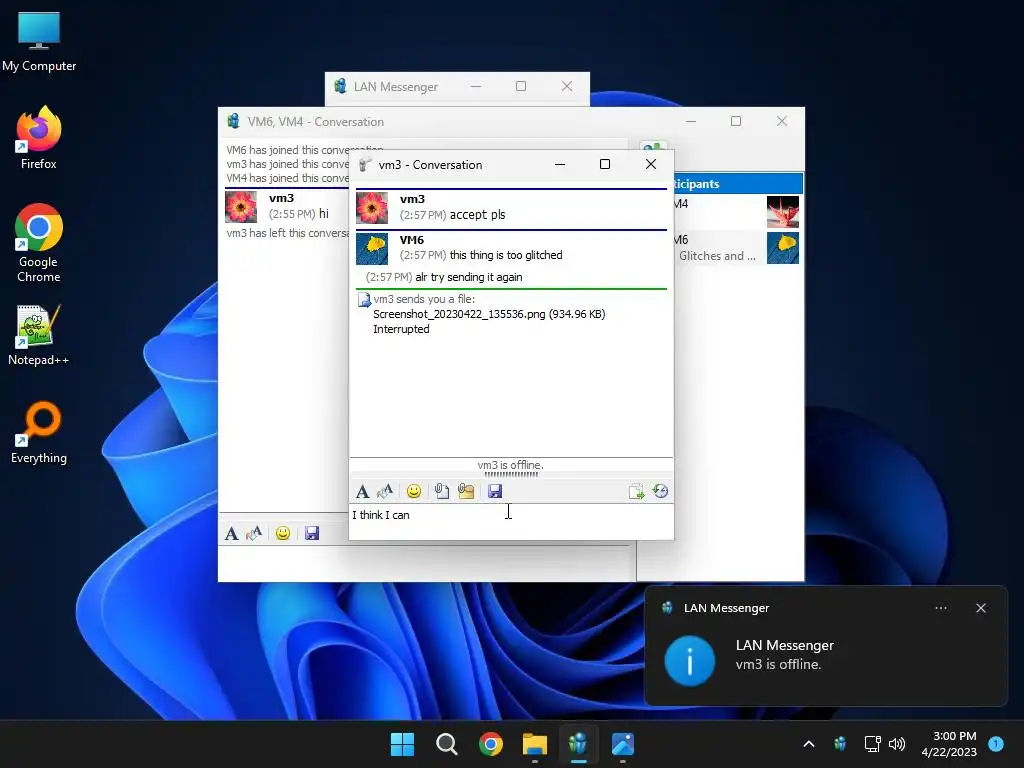
Task: Click the "Interrupted" transfer status text
Action: [x=401, y=329]
